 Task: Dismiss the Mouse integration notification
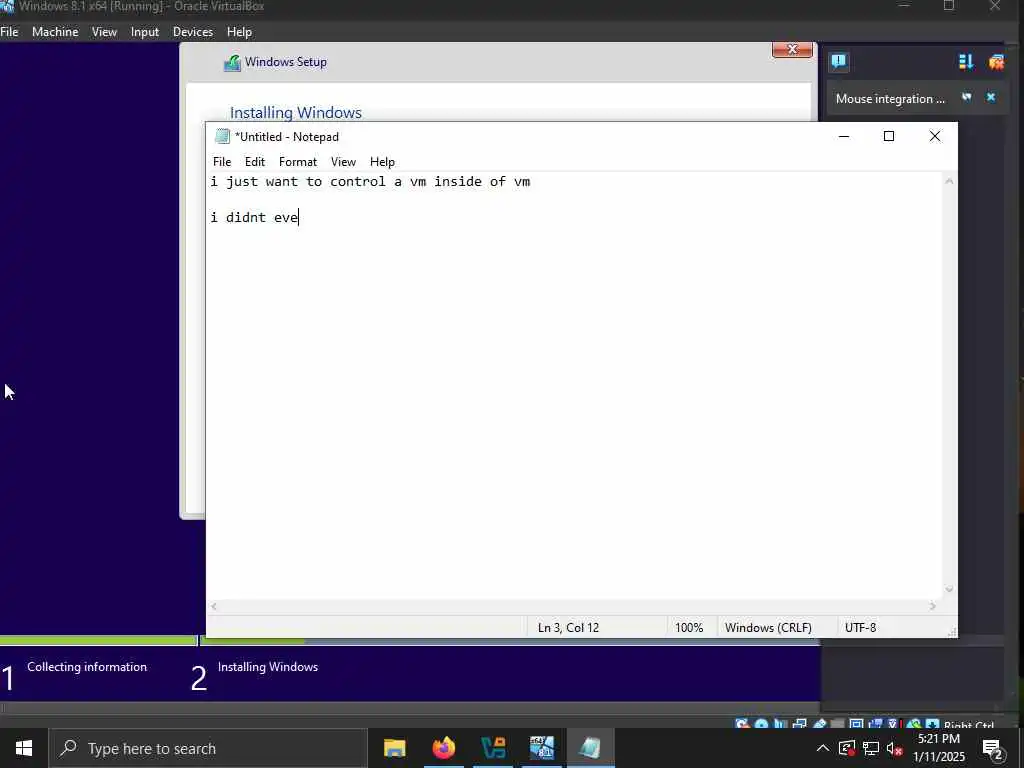(991, 98)
